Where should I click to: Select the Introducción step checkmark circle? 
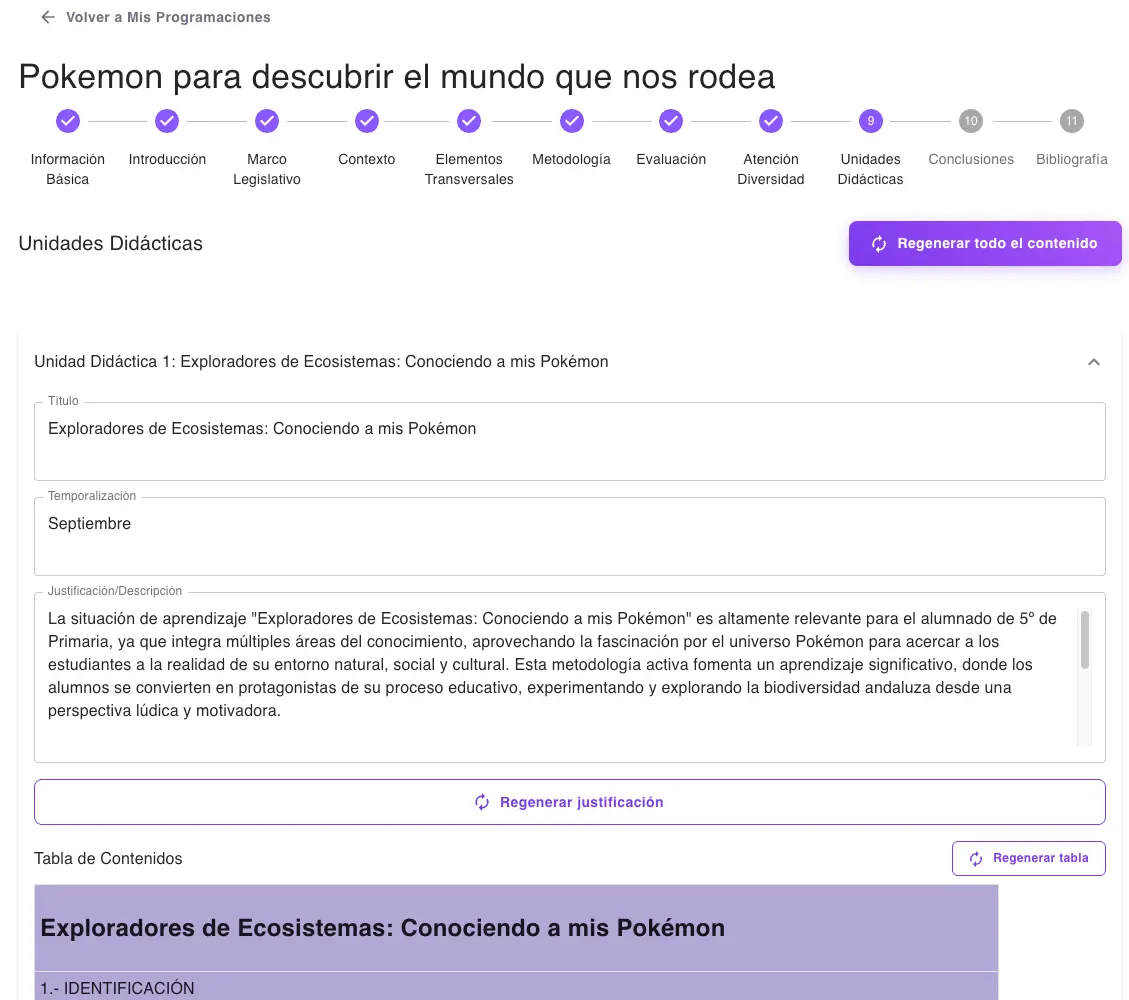point(167,121)
